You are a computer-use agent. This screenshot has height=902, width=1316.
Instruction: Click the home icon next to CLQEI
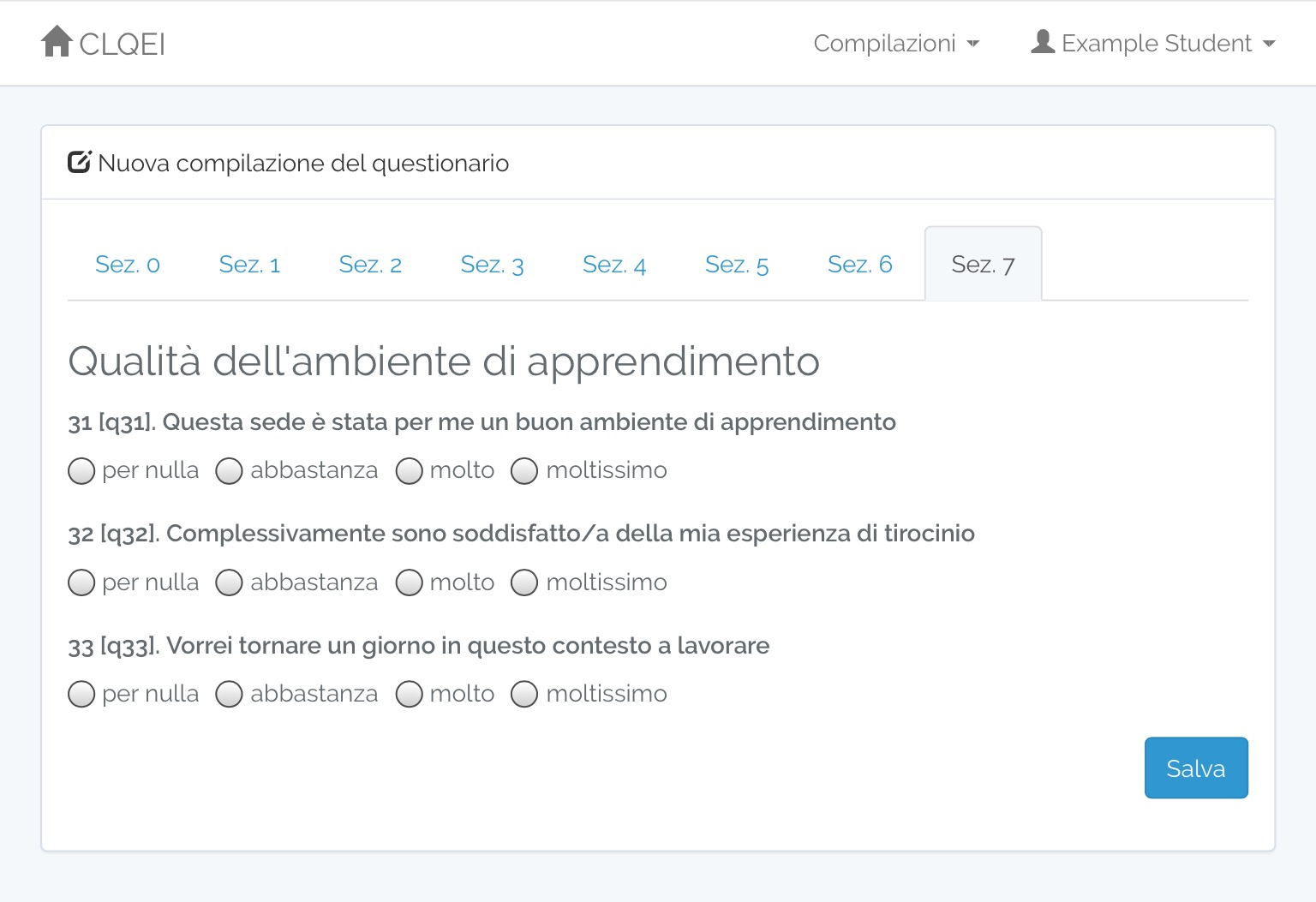pos(57,41)
